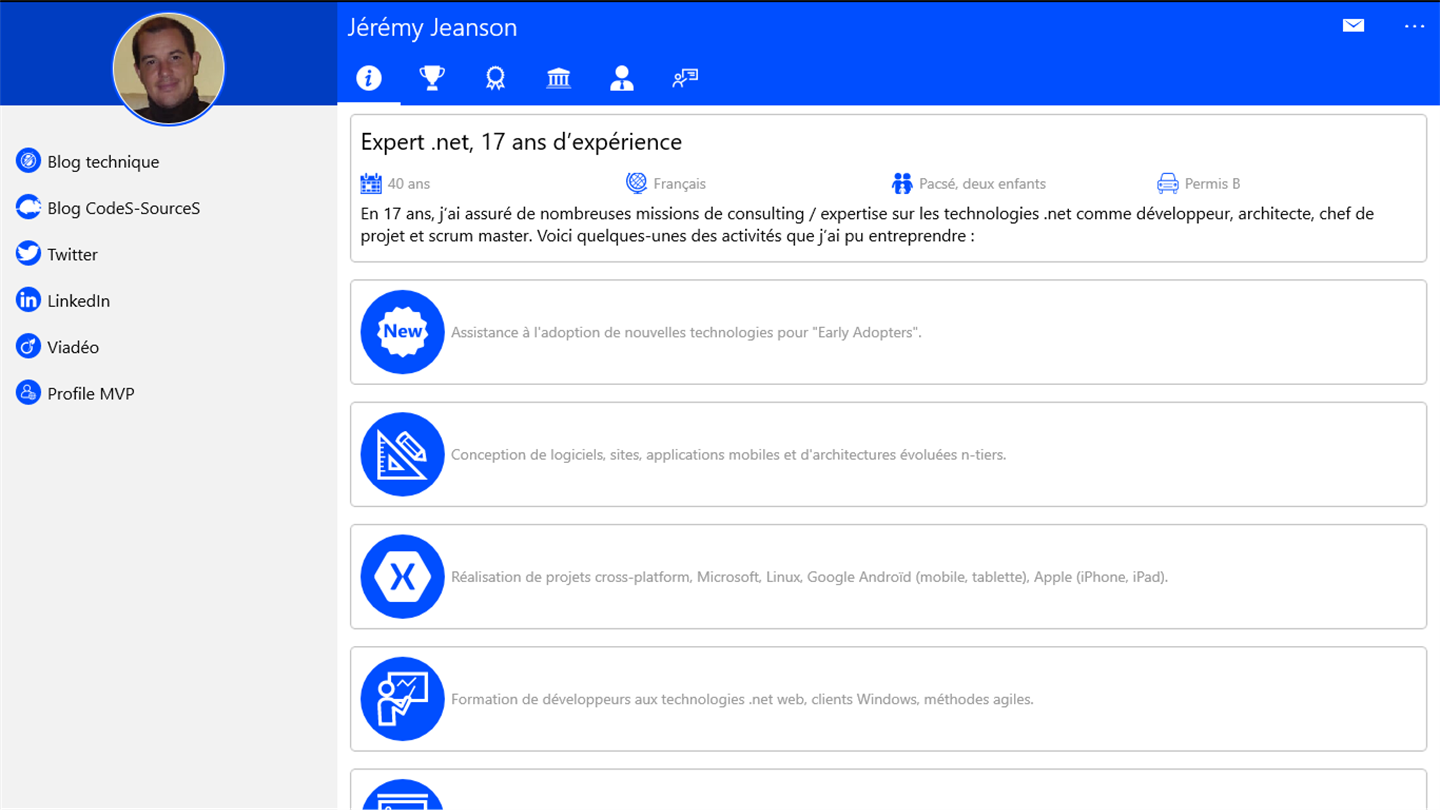
Task: Click the 'Formation de développeurs' text
Action: (742, 699)
